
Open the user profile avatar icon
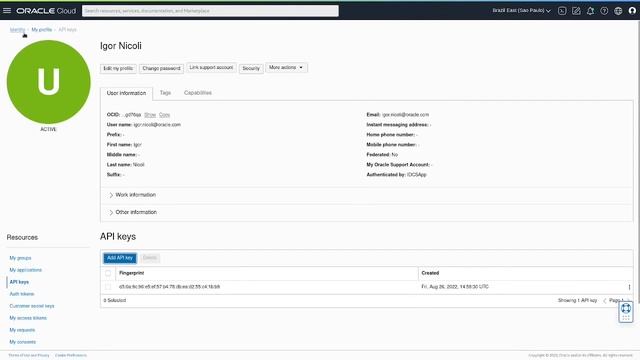click(x=632, y=11)
